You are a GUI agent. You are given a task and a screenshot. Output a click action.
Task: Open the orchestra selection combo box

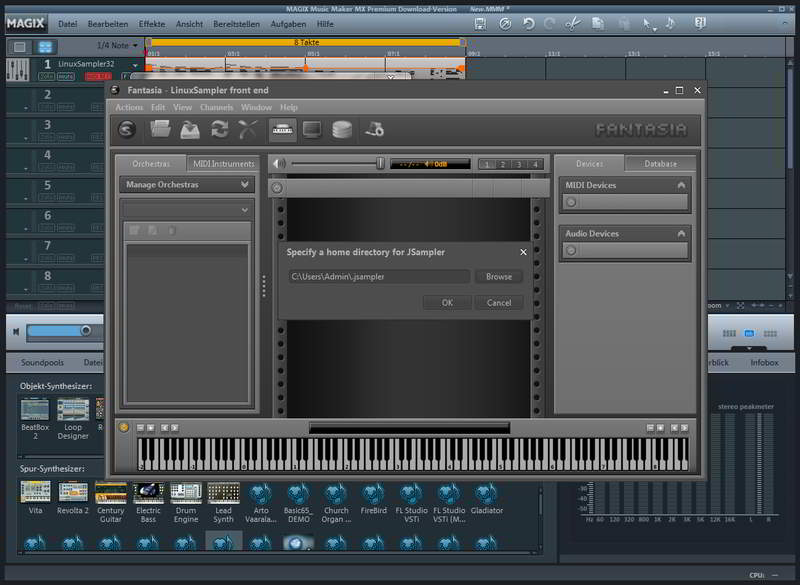point(187,210)
